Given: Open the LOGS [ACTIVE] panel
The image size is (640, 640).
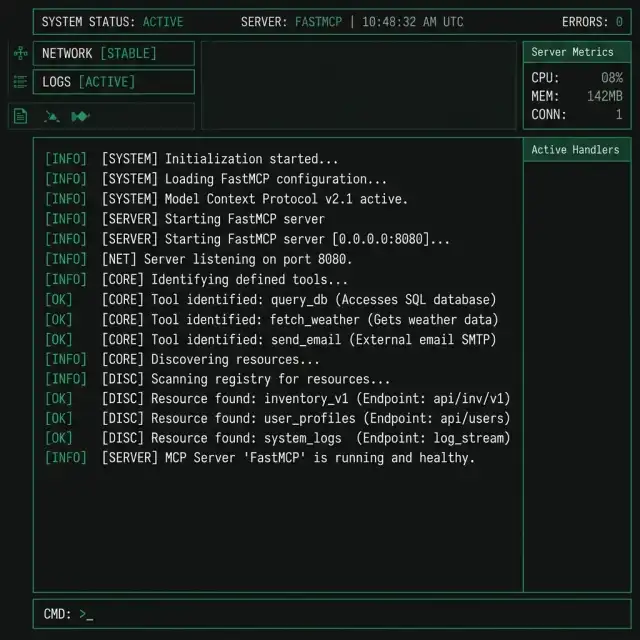Looking at the screenshot, I should [114, 82].
